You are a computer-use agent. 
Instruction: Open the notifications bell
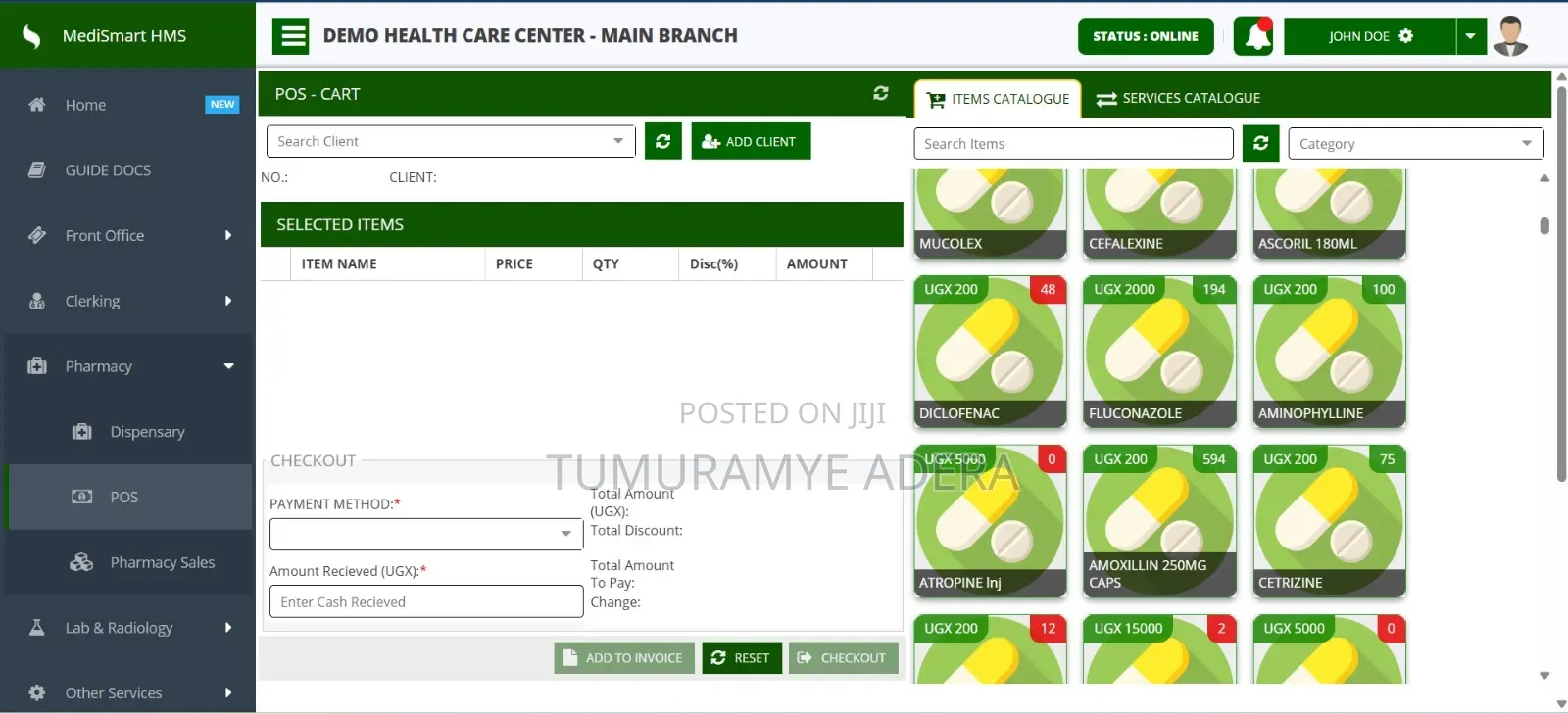1253,36
